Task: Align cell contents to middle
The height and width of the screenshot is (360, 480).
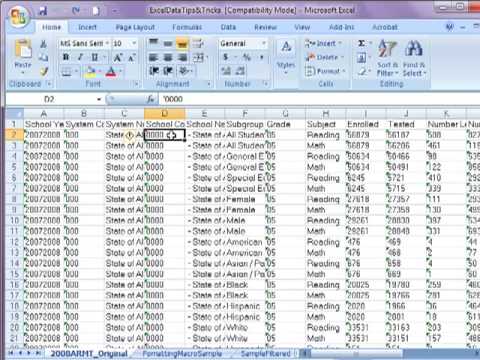Action: (x=168, y=43)
